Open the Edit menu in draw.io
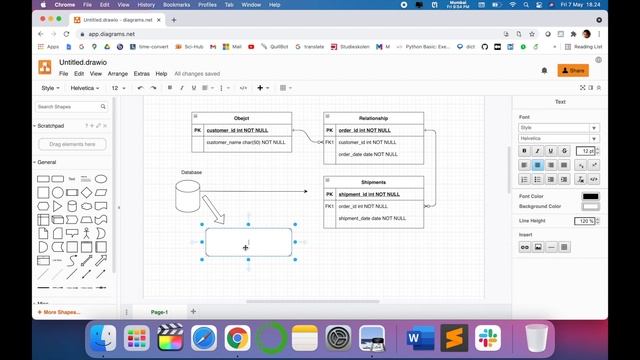This screenshot has width=640, height=360. (x=79, y=73)
